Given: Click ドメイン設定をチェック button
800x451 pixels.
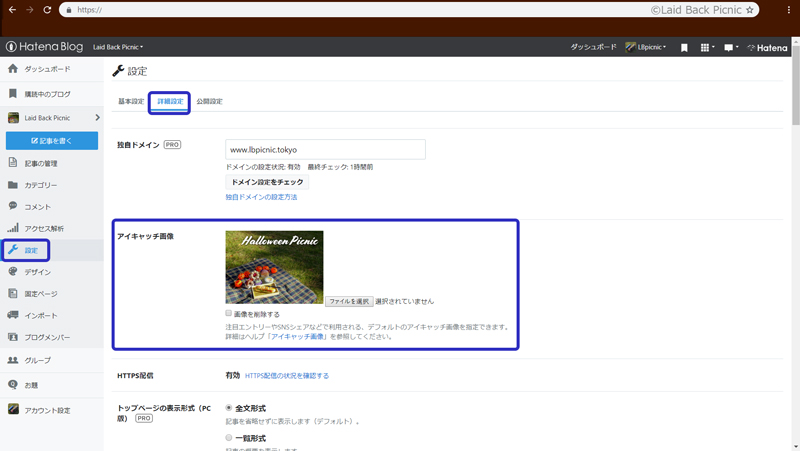Looking at the screenshot, I should pyautogui.click(x=267, y=182).
